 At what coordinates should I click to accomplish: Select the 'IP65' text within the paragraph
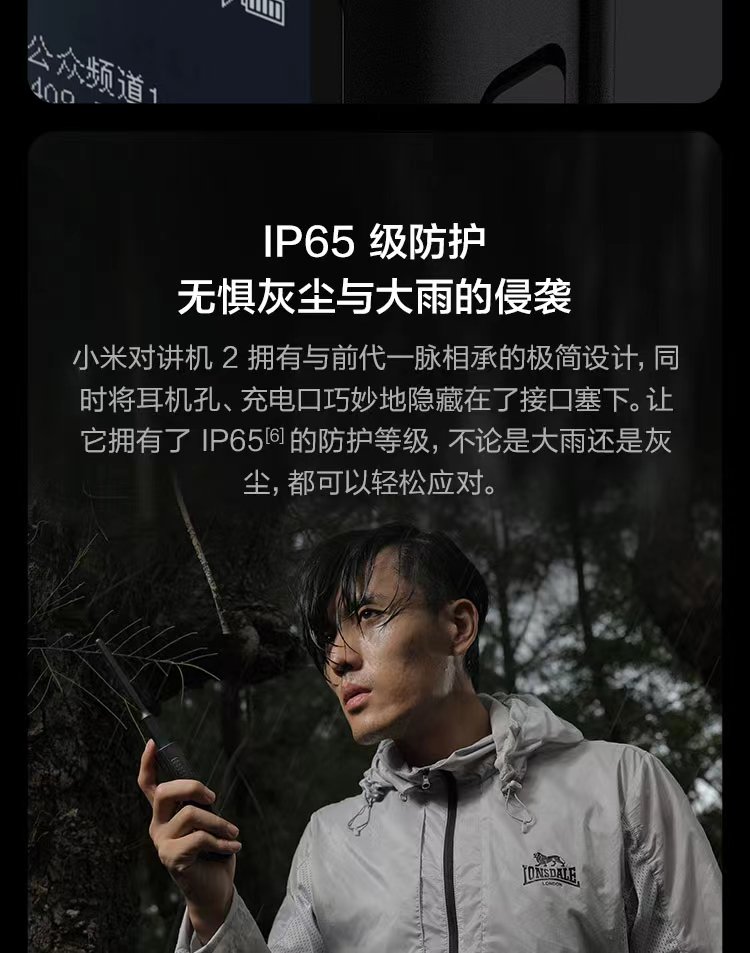[233, 441]
